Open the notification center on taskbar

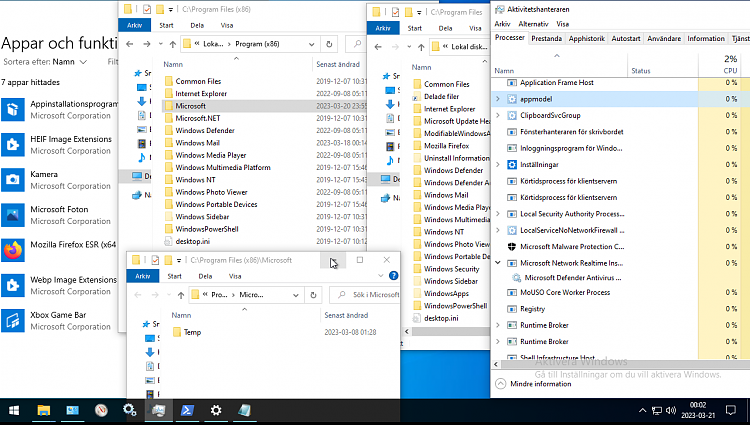(x=730, y=410)
